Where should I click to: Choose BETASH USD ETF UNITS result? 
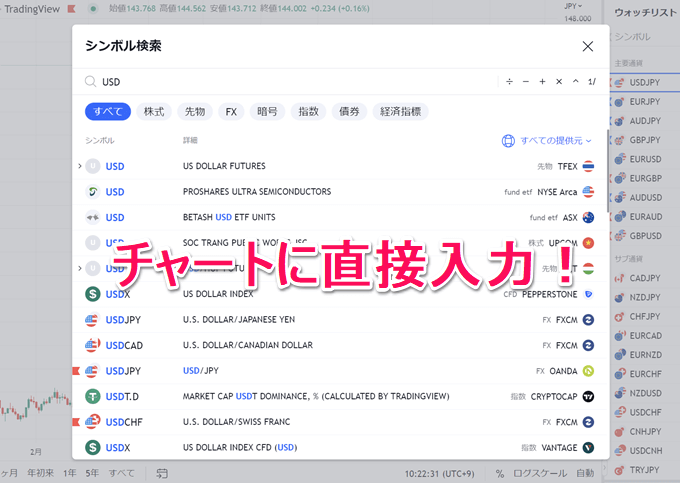[x=340, y=217]
